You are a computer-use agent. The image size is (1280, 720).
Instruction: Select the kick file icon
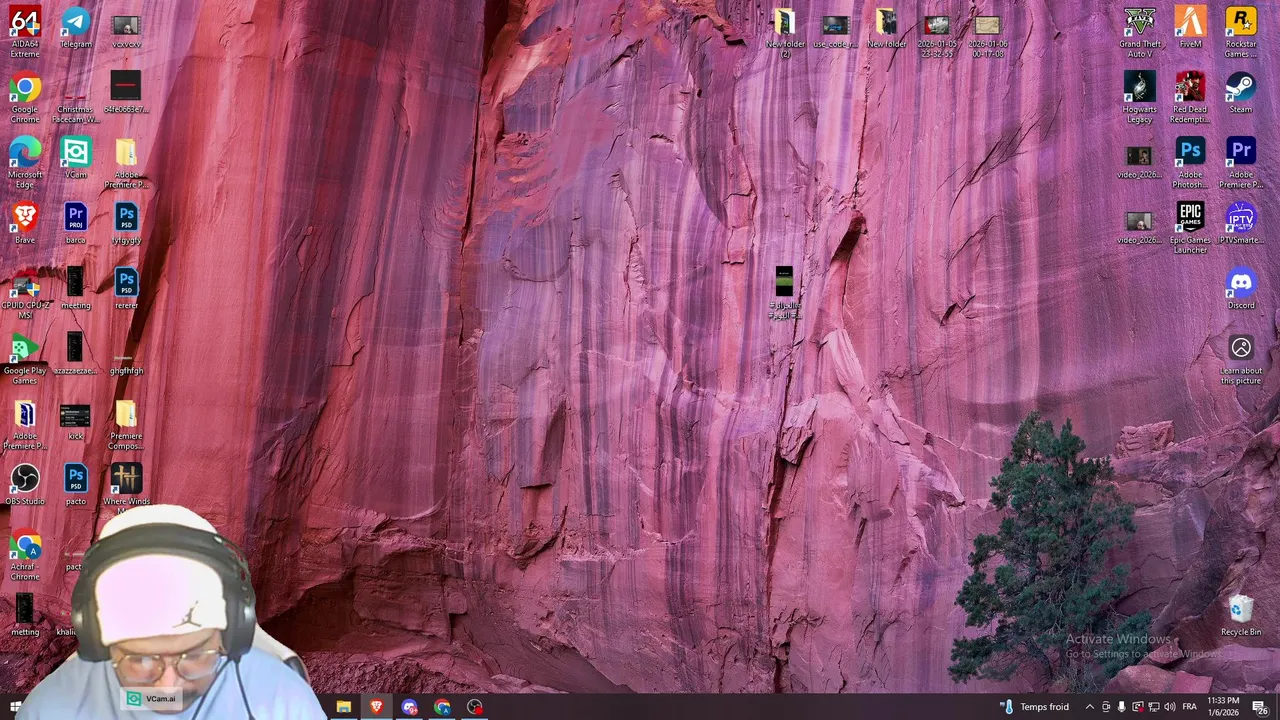(x=75, y=420)
